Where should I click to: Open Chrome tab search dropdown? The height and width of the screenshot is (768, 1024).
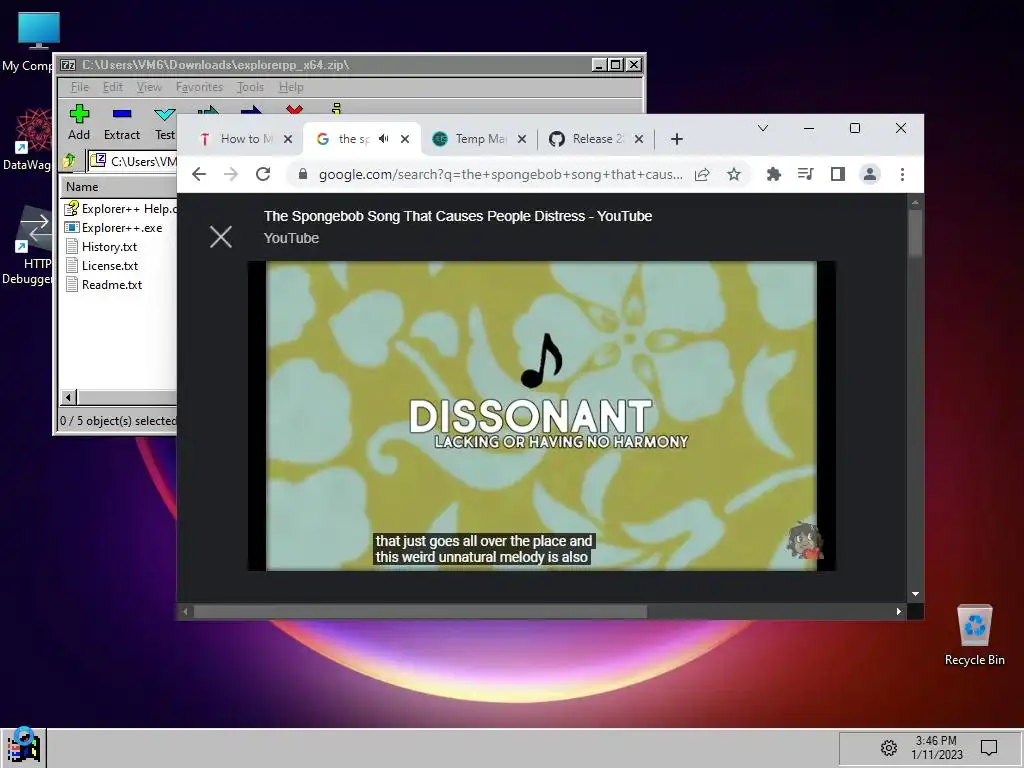click(x=763, y=128)
